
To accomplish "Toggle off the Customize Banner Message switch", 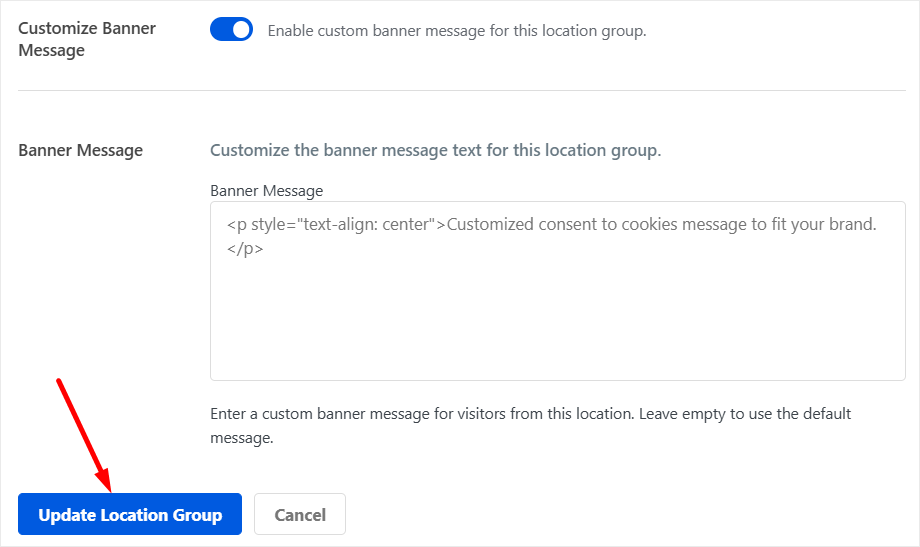I will click(231, 29).
